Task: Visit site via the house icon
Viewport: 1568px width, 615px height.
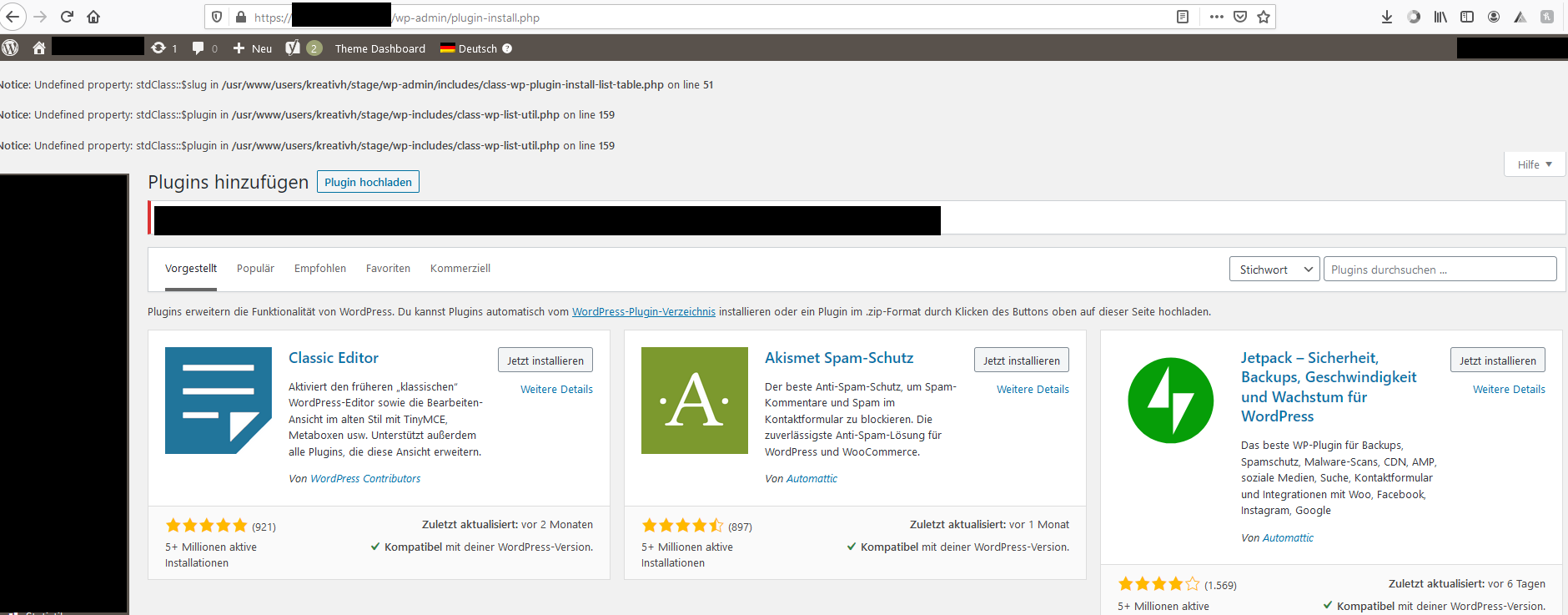Action: coord(39,48)
